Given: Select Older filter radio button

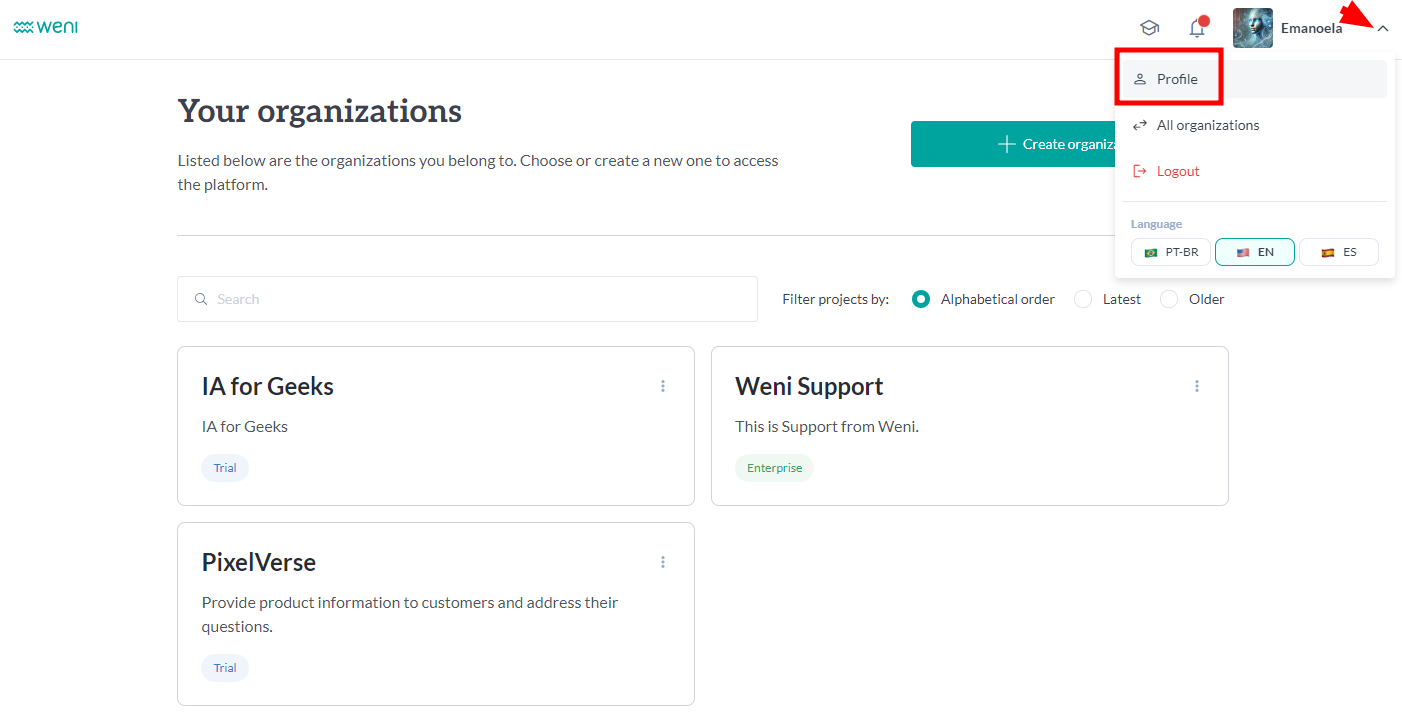Looking at the screenshot, I should pyautogui.click(x=1169, y=299).
